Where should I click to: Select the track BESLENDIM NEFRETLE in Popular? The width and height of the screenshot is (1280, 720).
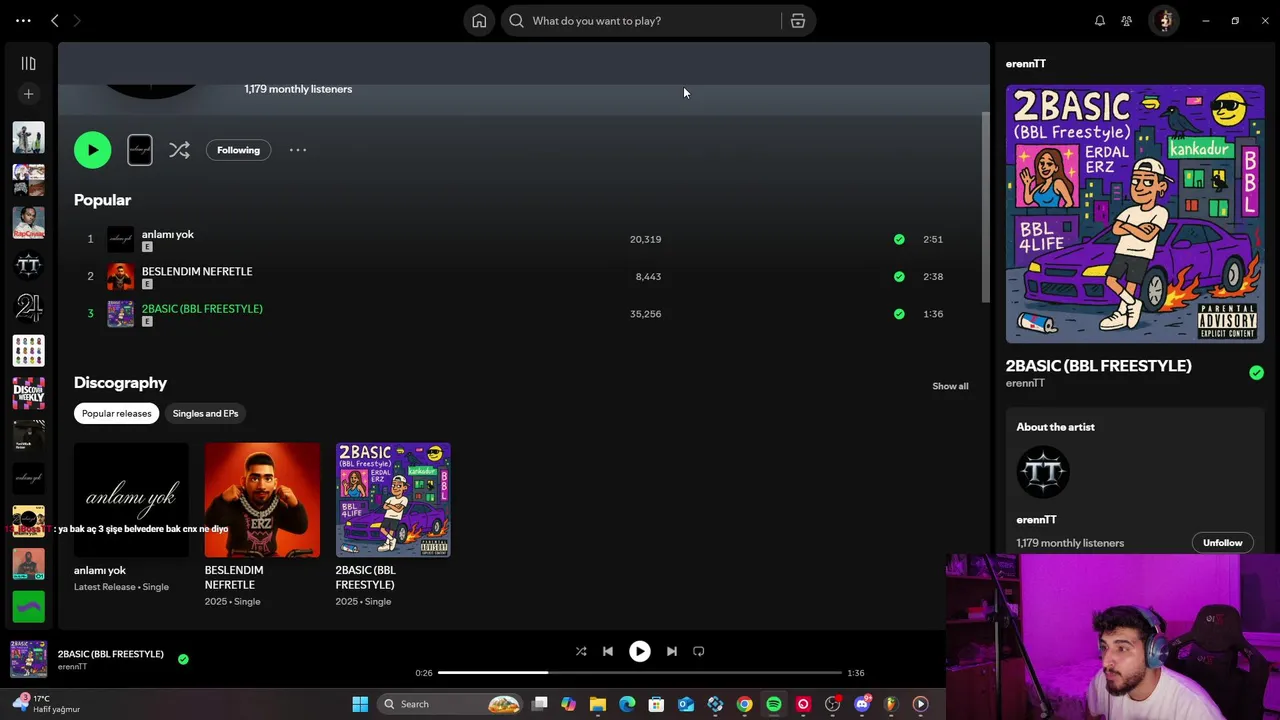point(197,271)
